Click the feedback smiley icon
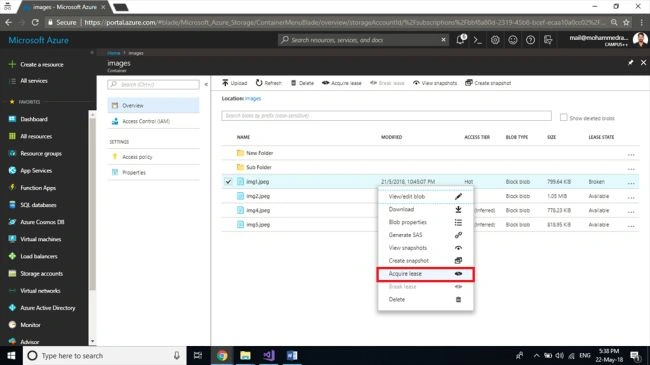 [513, 40]
